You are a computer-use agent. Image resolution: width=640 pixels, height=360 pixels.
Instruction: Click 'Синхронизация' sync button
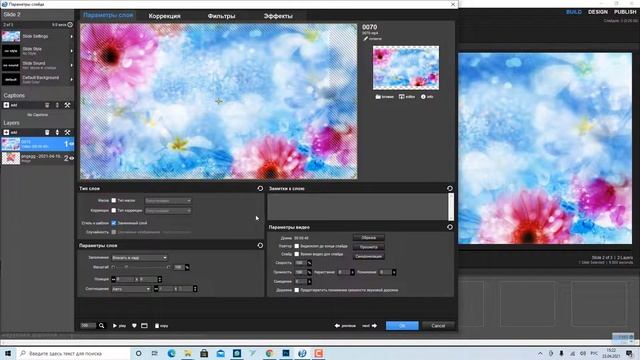coord(369,256)
